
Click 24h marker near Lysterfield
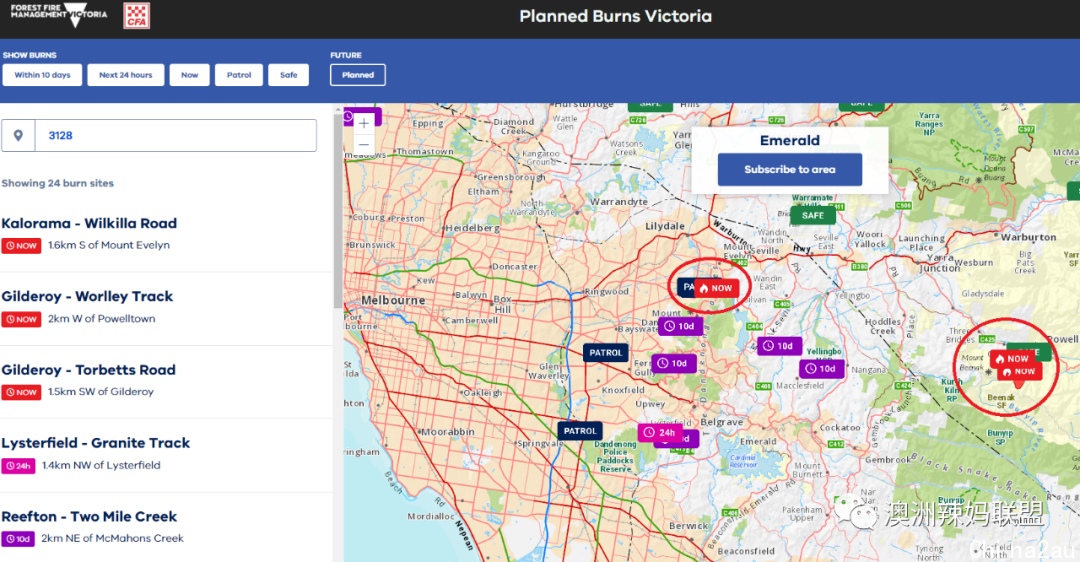coord(660,433)
